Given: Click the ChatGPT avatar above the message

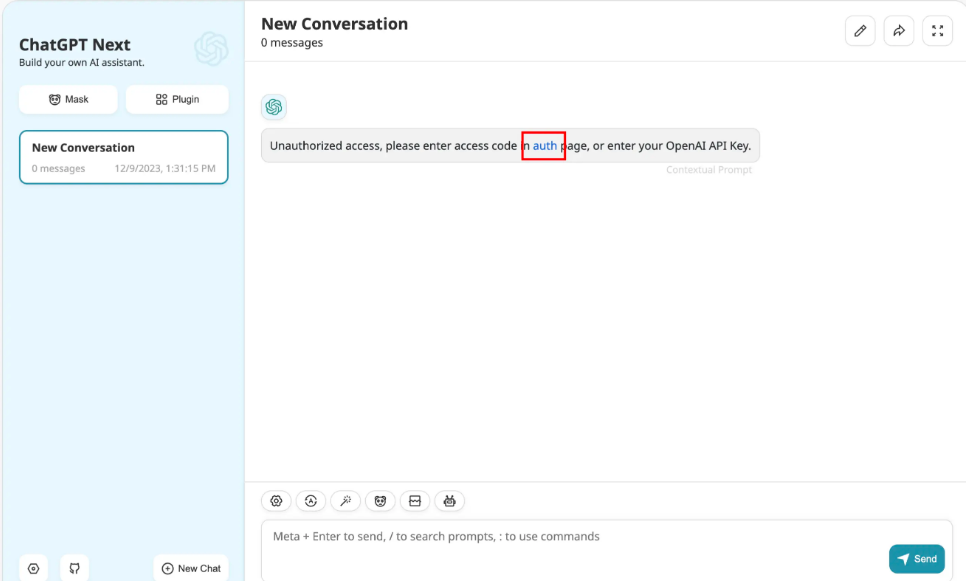Looking at the screenshot, I should pos(274,107).
